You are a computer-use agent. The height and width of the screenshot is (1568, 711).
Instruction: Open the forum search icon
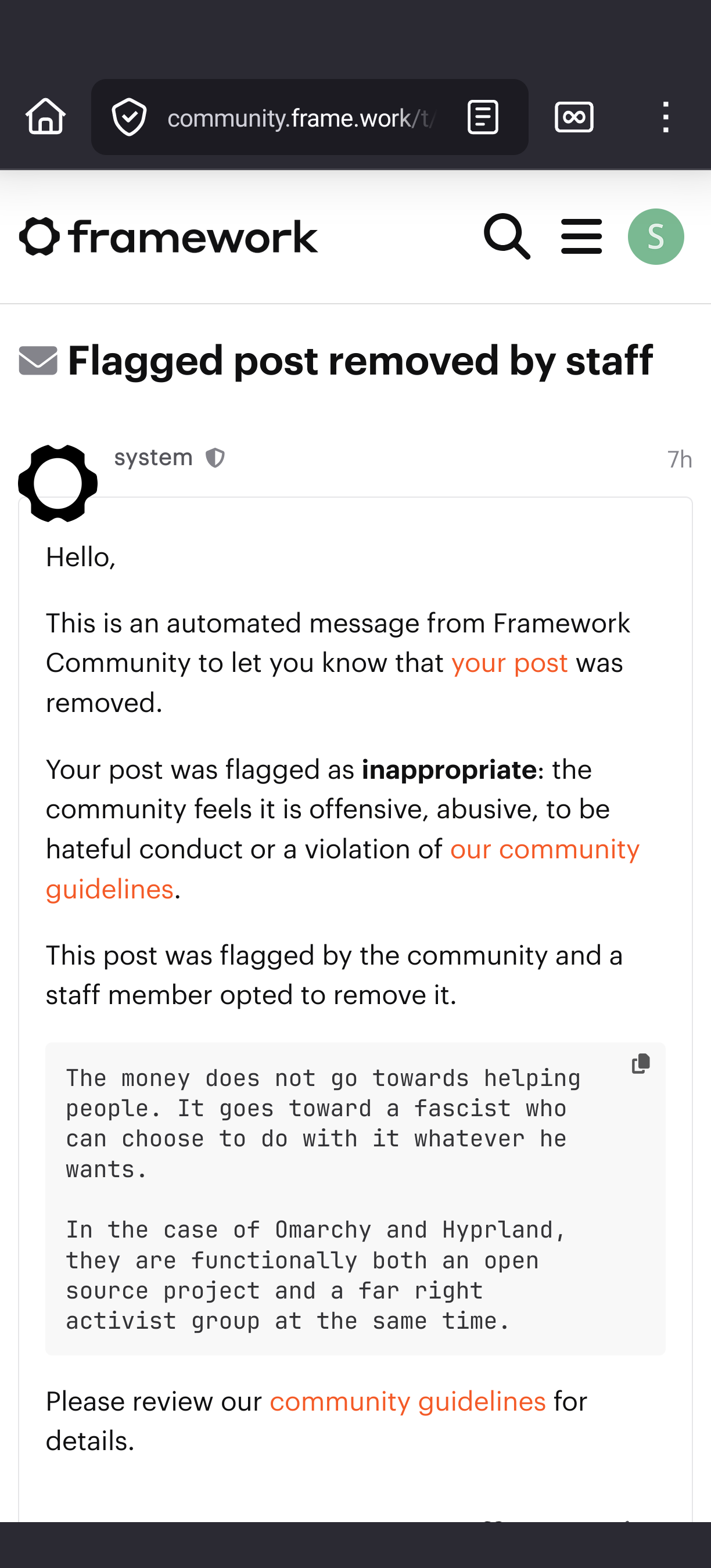coord(507,236)
